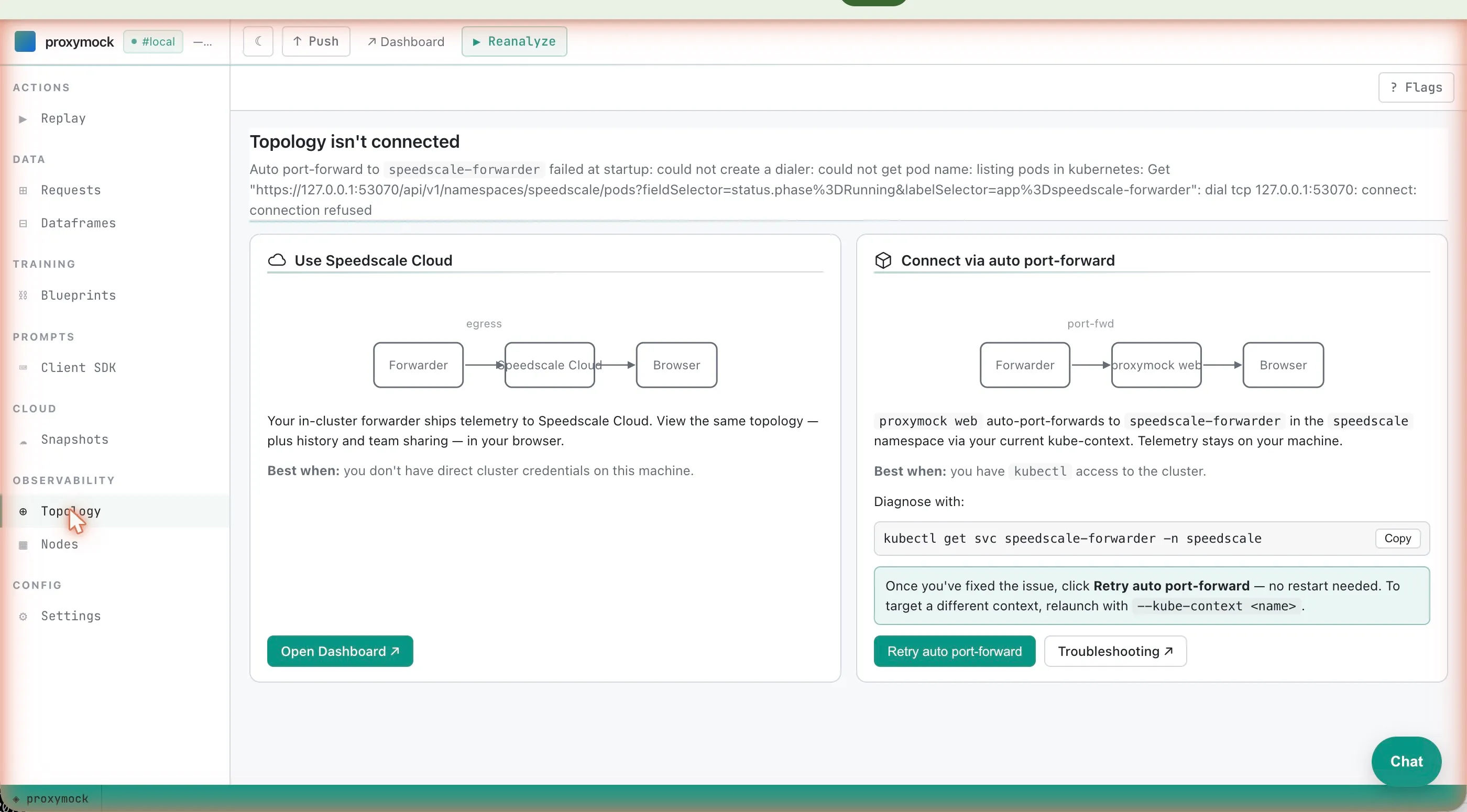This screenshot has height=812, width=1467.
Task: Click the Topology globe icon
Action: [23, 511]
